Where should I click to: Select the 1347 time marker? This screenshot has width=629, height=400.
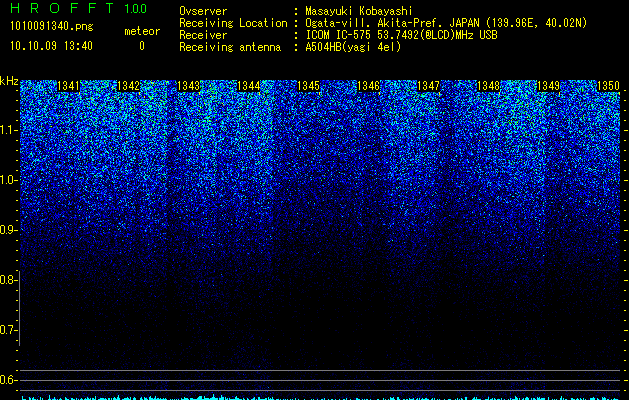point(428,86)
